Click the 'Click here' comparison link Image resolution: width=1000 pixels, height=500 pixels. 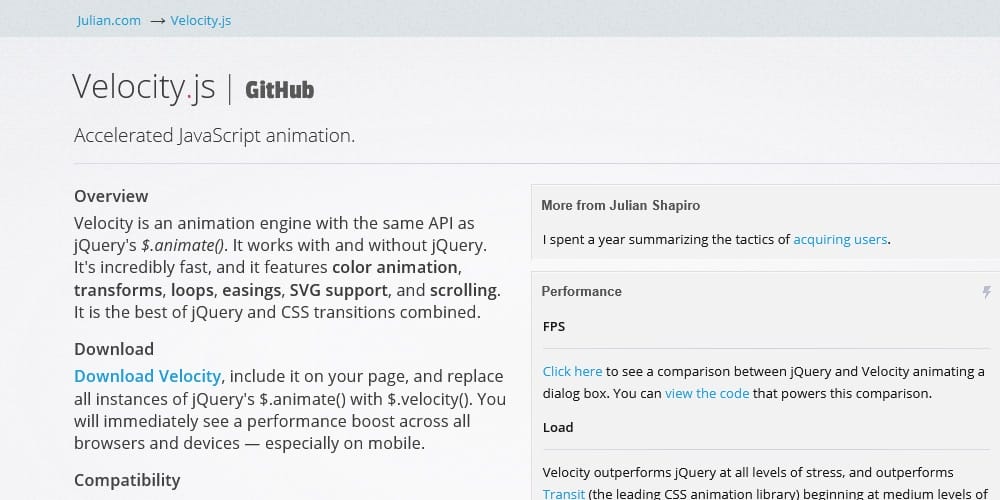[x=572, y=371]
